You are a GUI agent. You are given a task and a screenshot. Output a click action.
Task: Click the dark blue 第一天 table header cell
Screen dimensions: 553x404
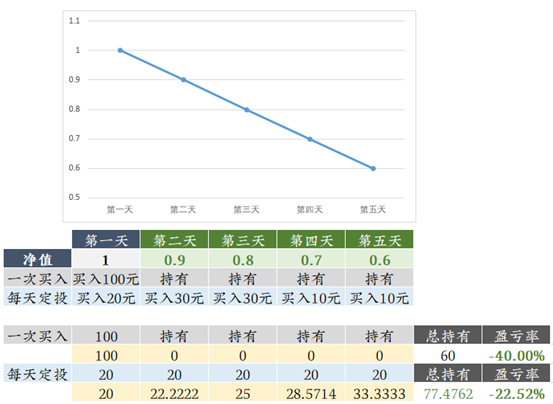[x=106, y=239]
